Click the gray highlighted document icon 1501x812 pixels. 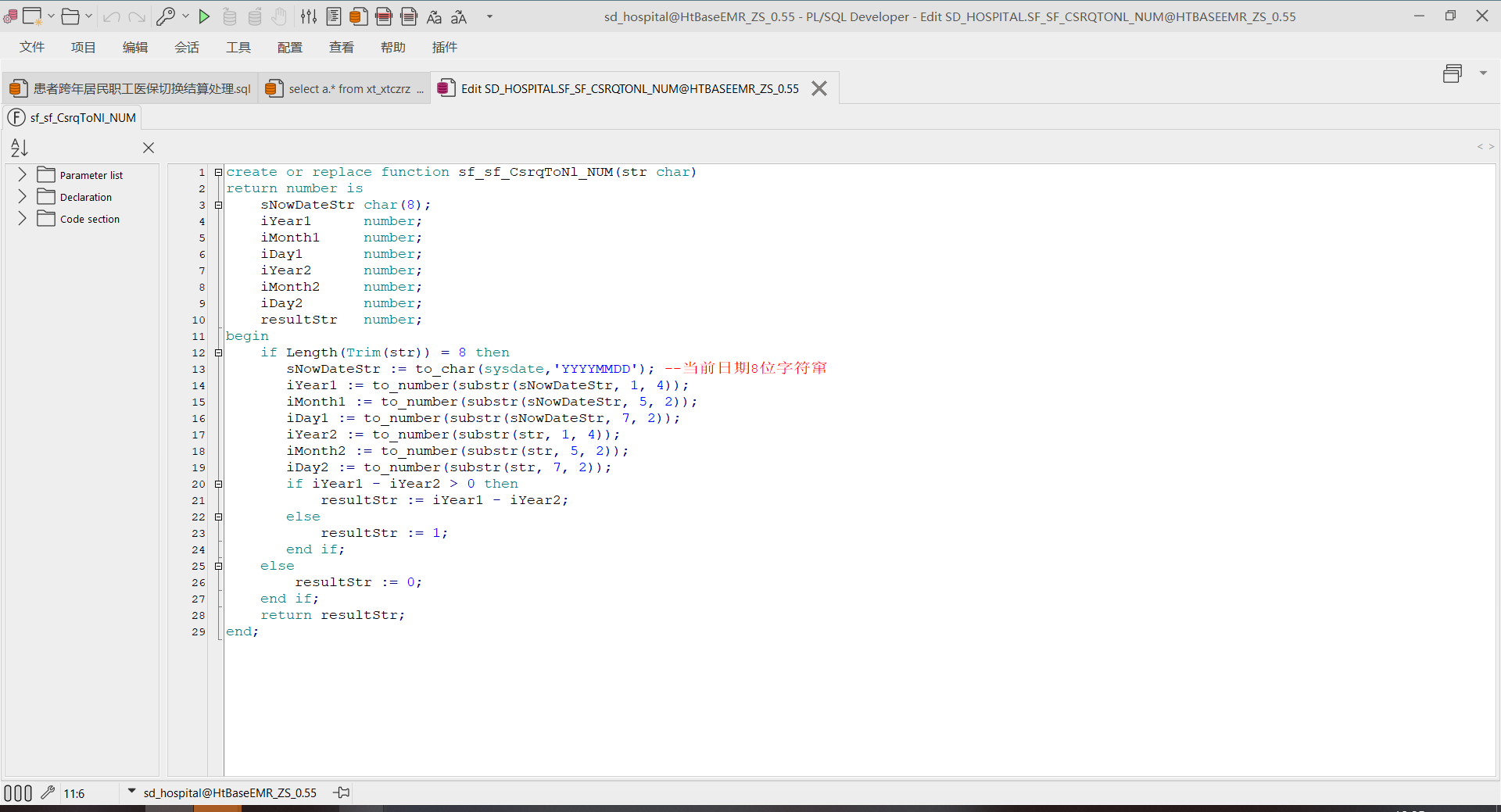[x=409, y=16]
